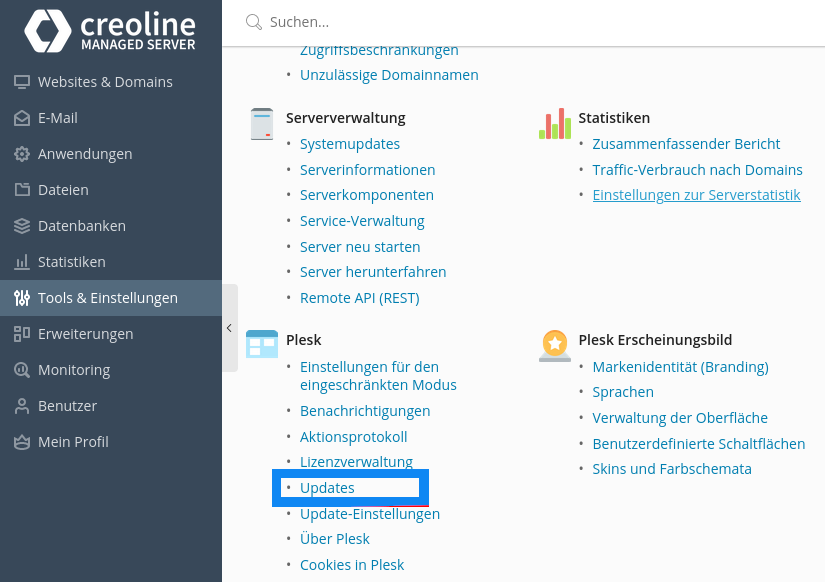Screen dimensions: 825x582
Task: Open Remote API (REST) link
Action: 360,298
